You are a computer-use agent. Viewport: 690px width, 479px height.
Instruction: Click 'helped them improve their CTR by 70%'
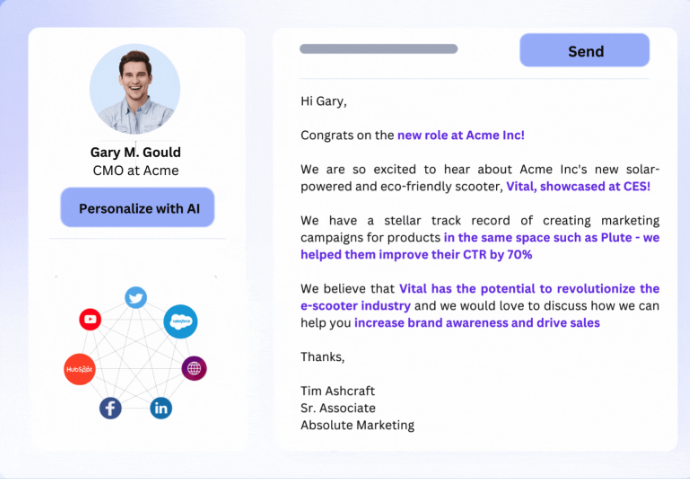coord(416,255)
